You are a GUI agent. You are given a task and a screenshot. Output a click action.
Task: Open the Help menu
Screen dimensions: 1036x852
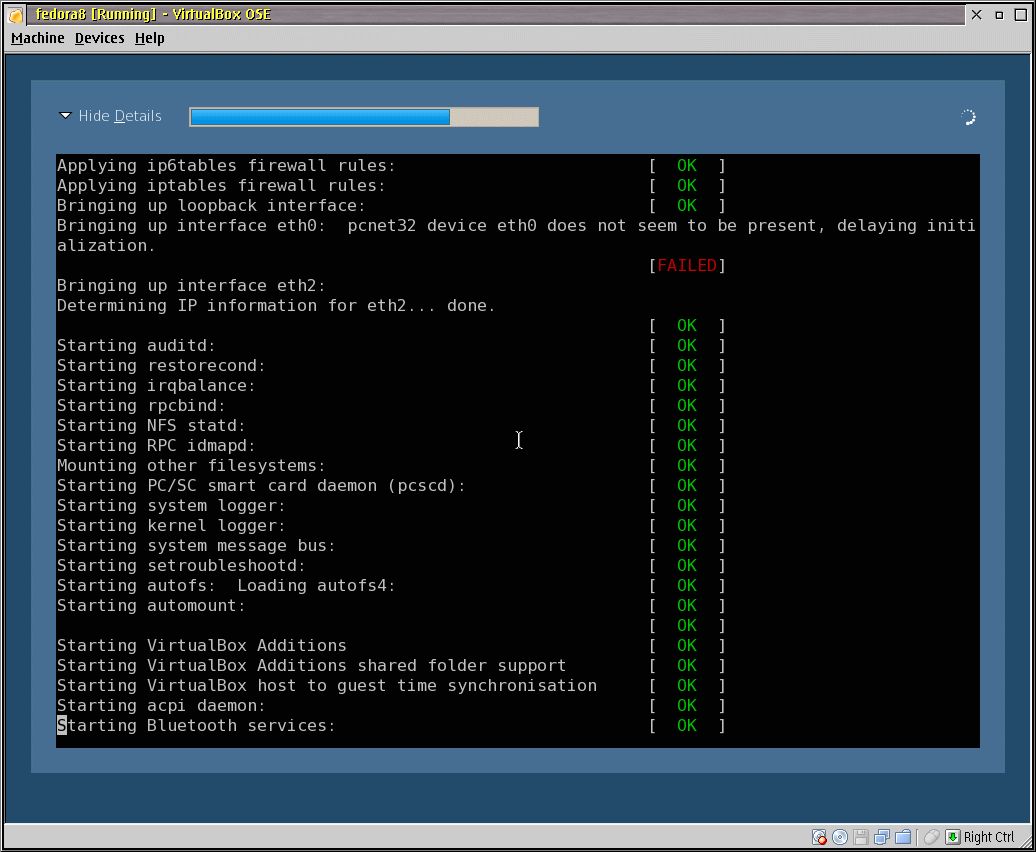149,38
